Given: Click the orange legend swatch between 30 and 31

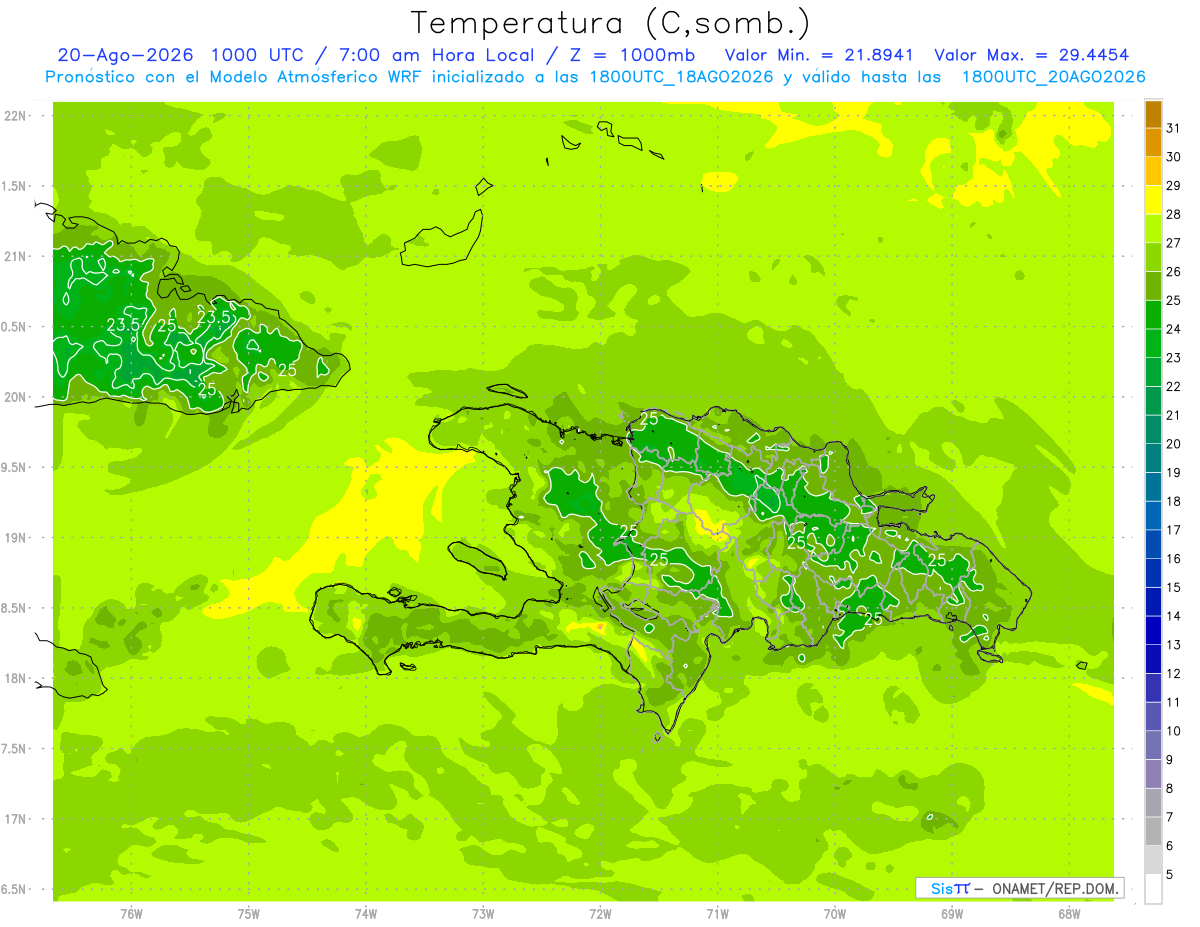Looking at the screenshot, I should [x=1153, y=142].
